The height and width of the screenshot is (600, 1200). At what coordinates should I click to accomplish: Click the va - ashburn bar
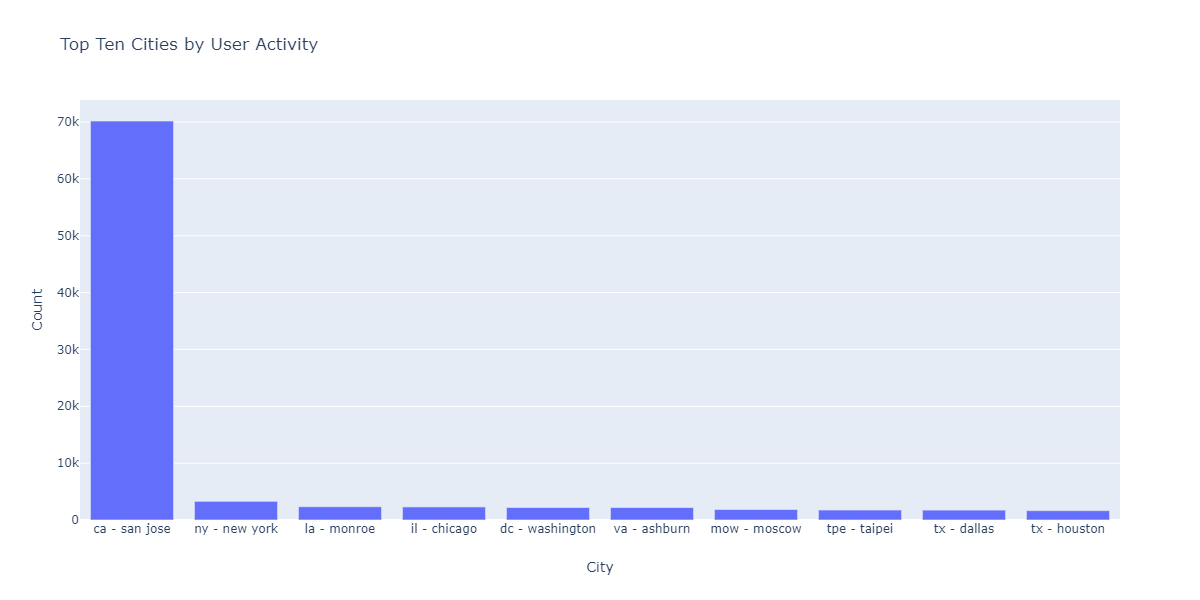click(x=652, y=514)
